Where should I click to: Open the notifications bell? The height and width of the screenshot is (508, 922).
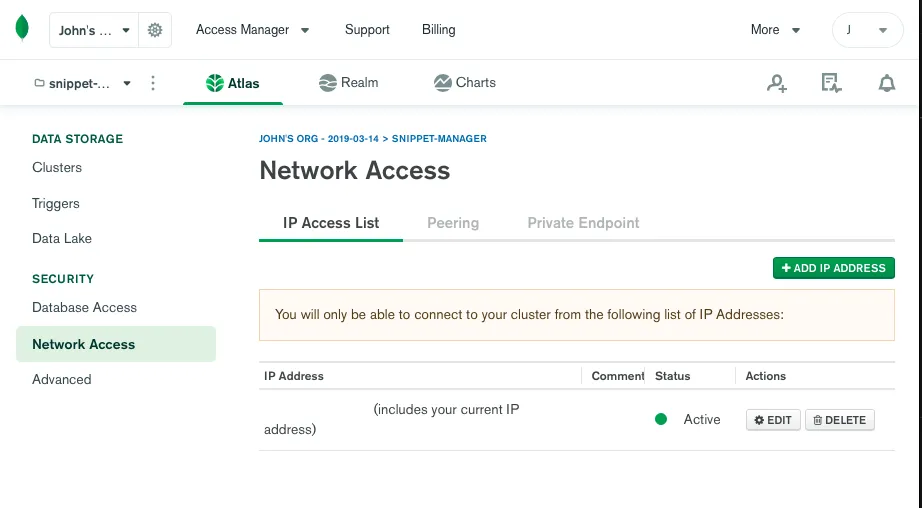point(887,84)
